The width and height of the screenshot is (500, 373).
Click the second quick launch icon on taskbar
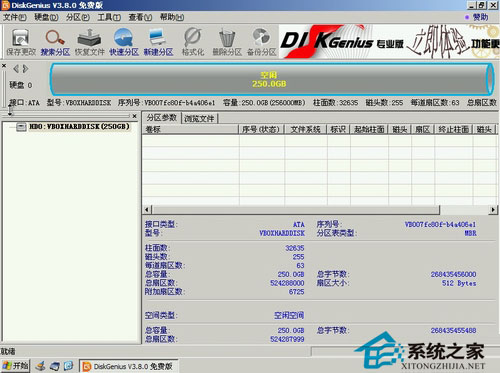(x=55, y=366)
